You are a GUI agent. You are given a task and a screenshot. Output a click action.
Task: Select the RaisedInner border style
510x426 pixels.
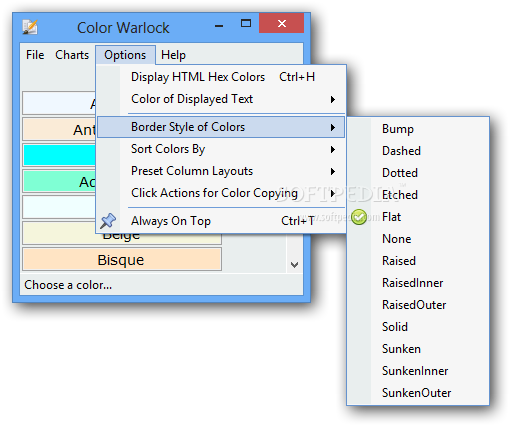[x=418, y=283]
